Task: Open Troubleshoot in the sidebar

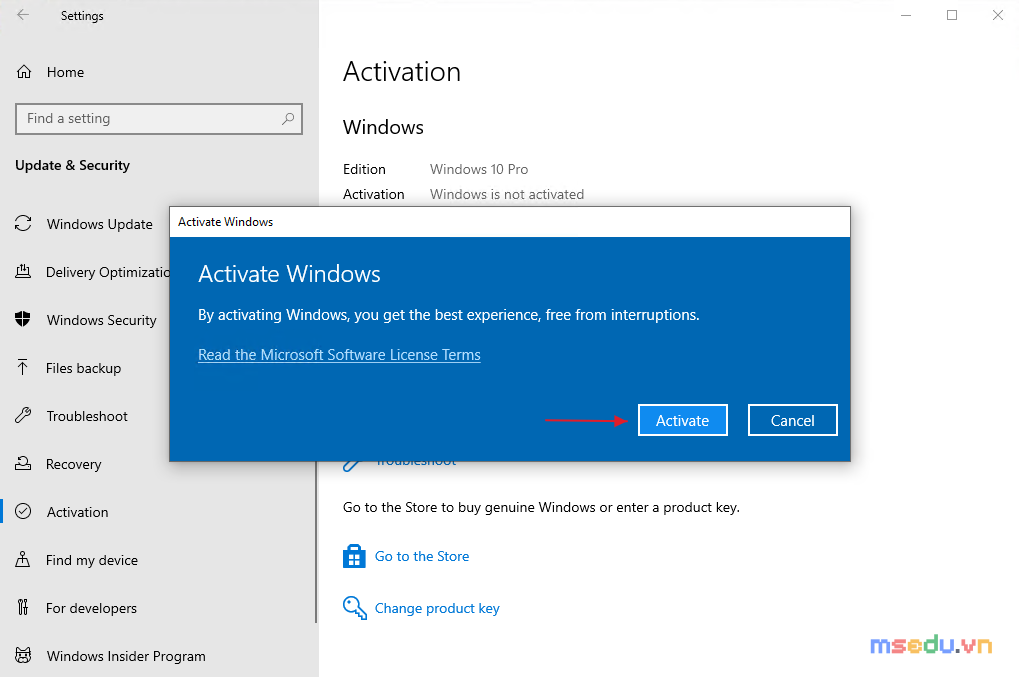Action: coord(87,416)
